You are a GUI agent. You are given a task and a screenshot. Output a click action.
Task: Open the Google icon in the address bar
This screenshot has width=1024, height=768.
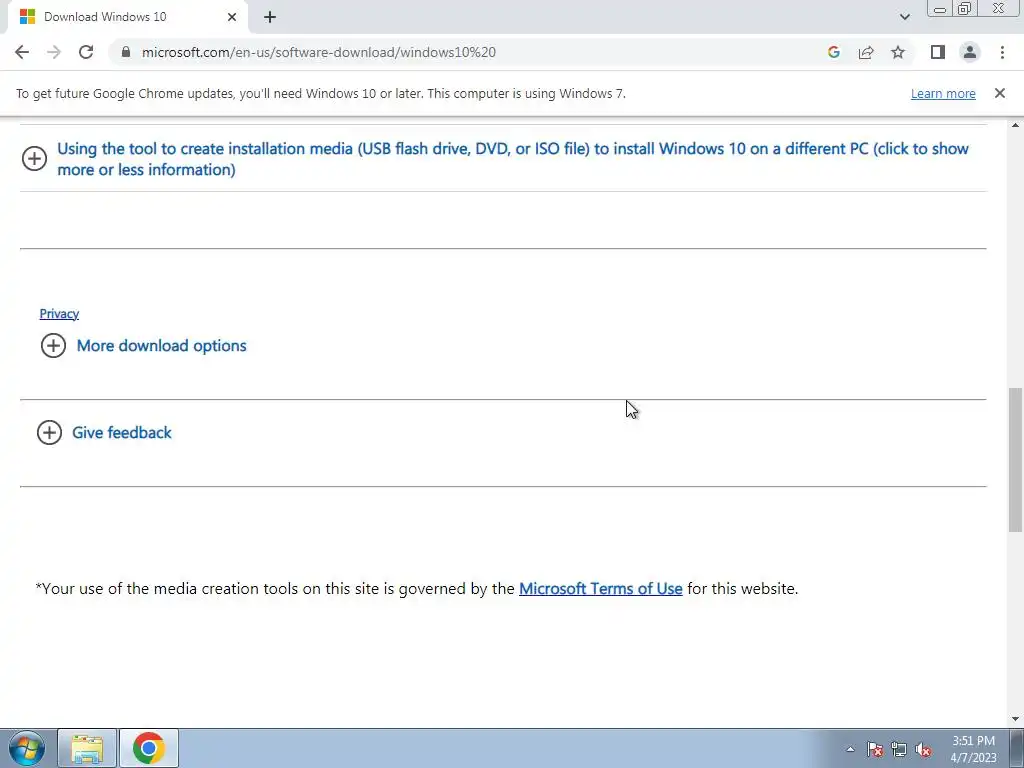click(833, 52)
